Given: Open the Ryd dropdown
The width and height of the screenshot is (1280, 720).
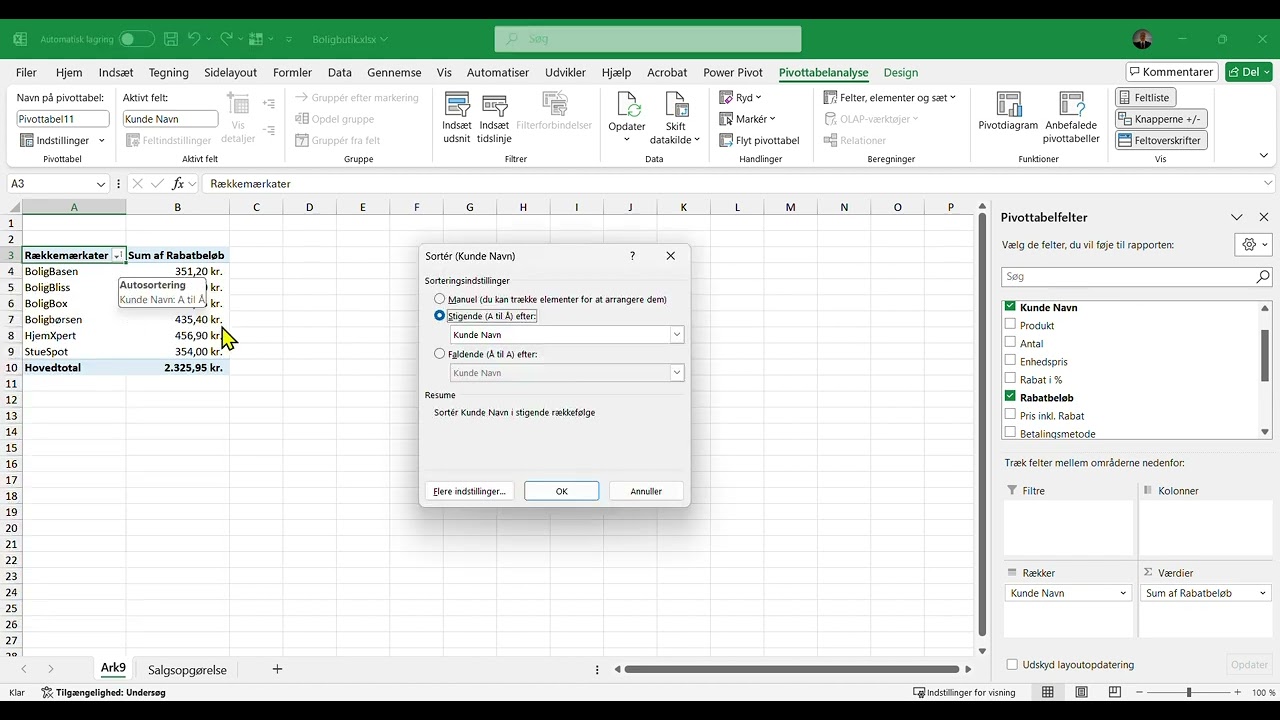Looking at the screenshot, I should (x=741, y=97).
